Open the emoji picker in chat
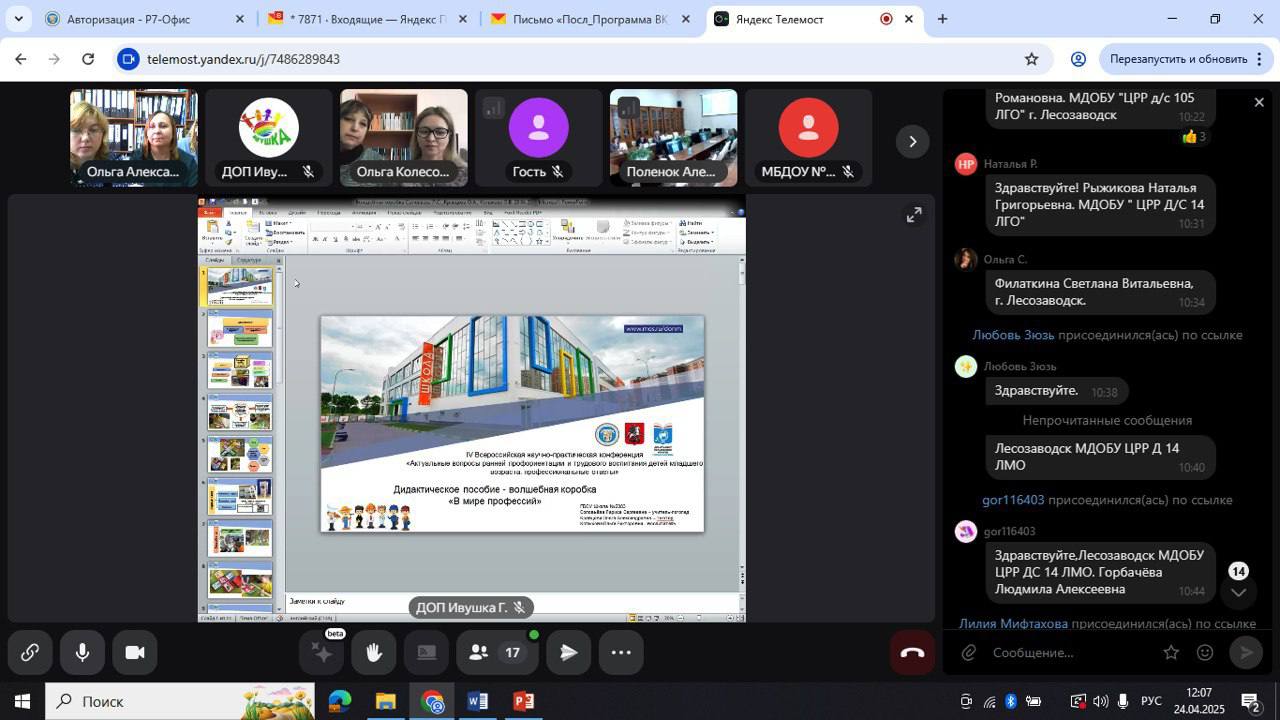The image size is (1280, 720). (x=1206, y=653)
